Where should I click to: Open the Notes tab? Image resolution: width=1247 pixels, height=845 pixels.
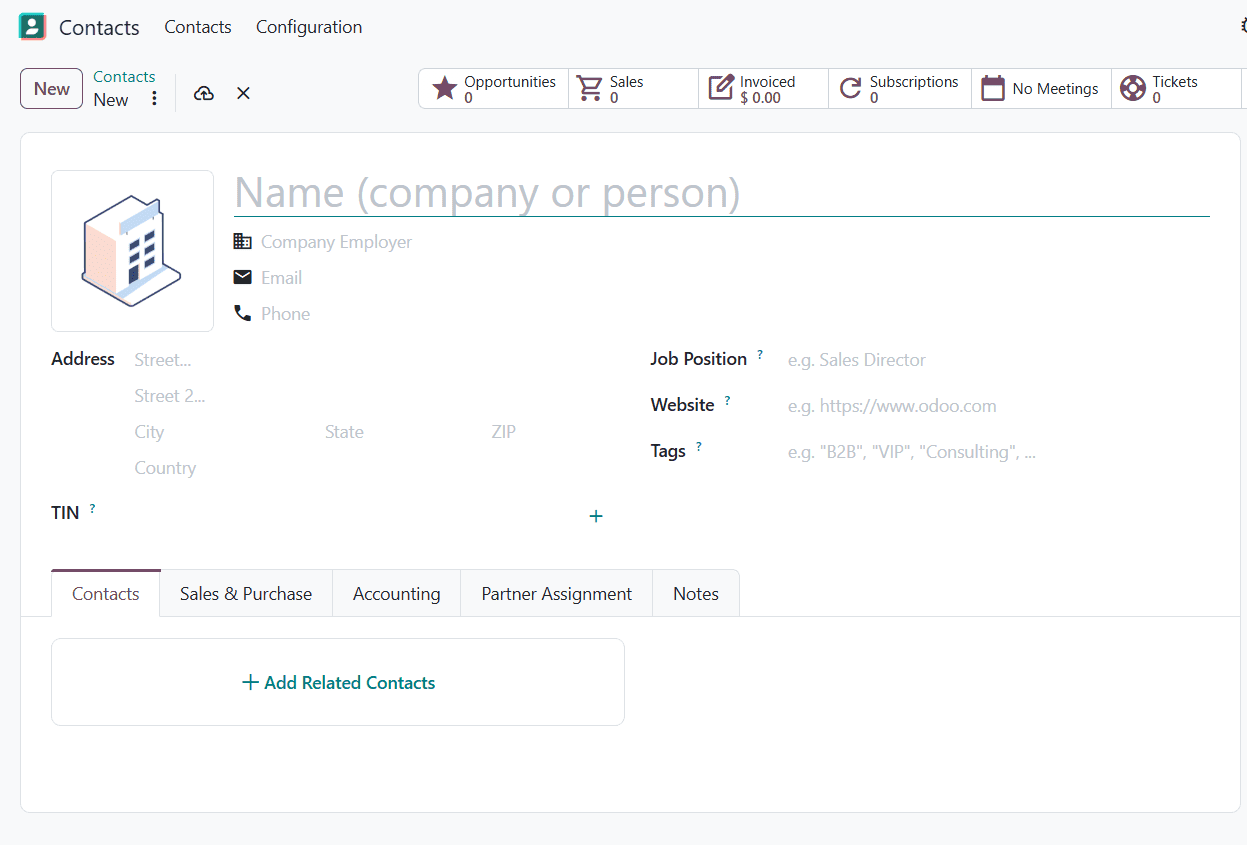coord(696,593)
